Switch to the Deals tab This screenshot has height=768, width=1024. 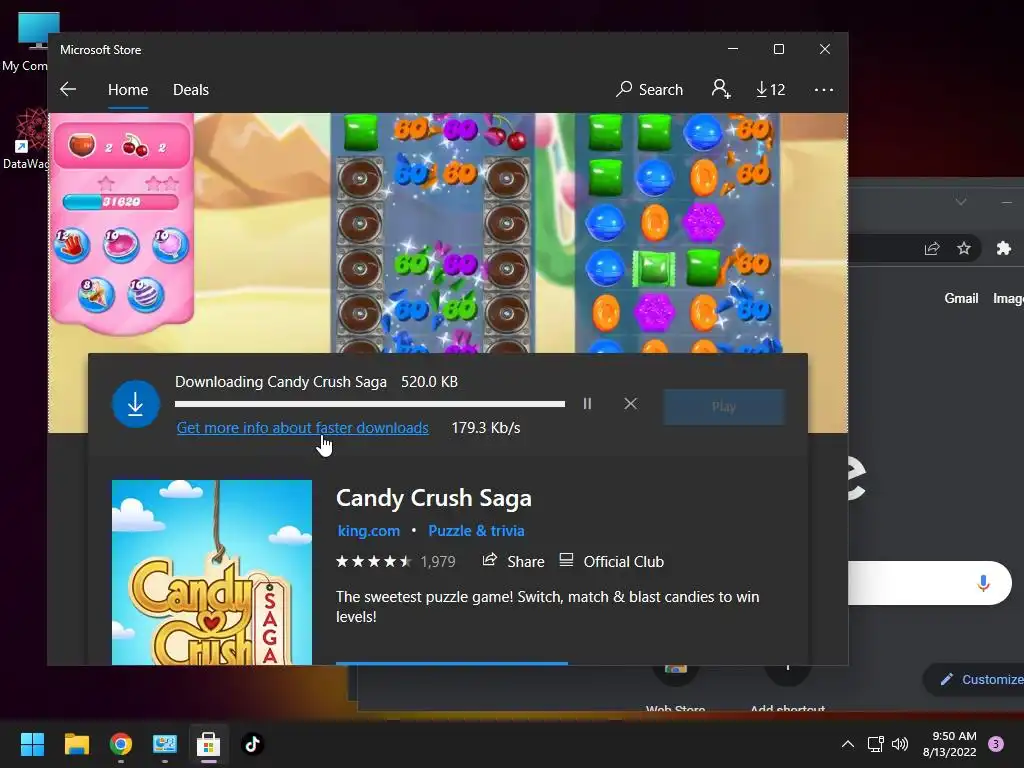[x=191, y=89]
